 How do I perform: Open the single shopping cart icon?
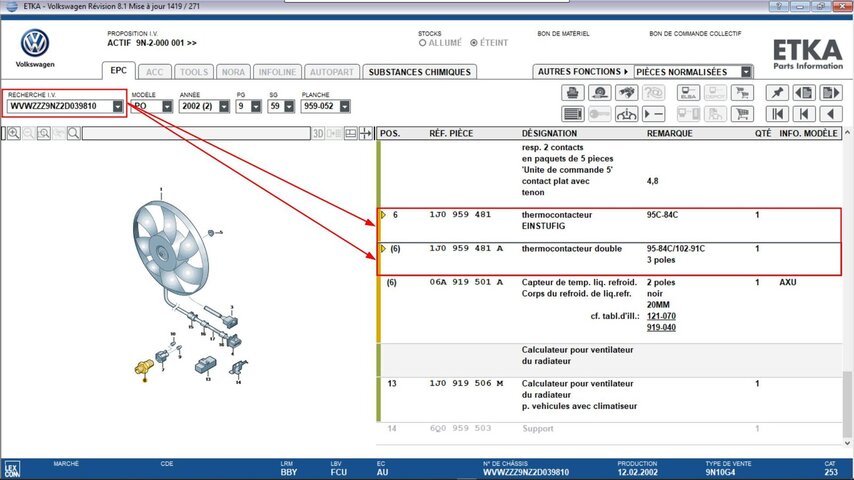coord(742,114)
